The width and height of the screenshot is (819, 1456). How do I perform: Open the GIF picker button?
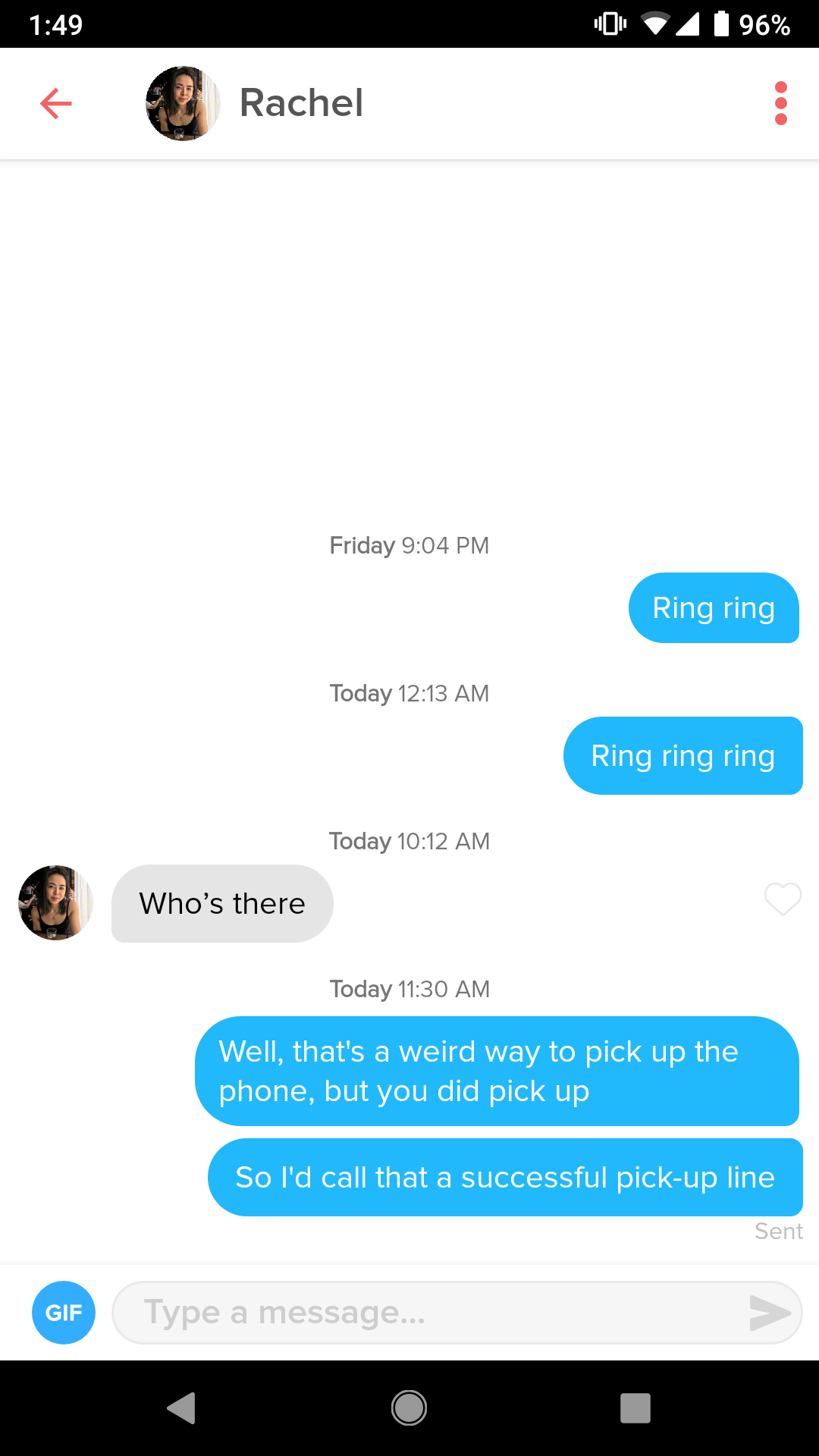[x=64, y=1313]
